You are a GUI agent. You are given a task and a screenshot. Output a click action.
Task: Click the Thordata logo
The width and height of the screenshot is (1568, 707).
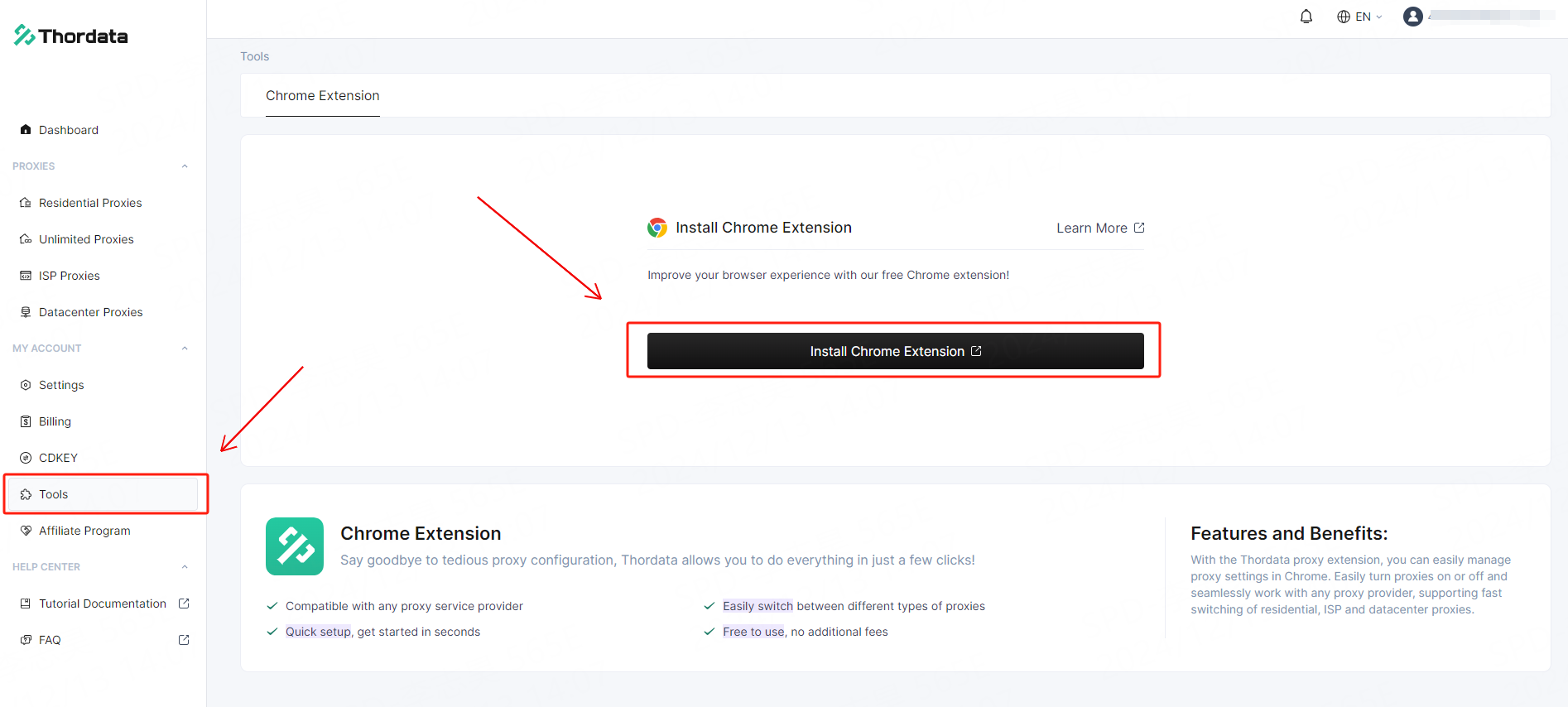coord(71,36)
